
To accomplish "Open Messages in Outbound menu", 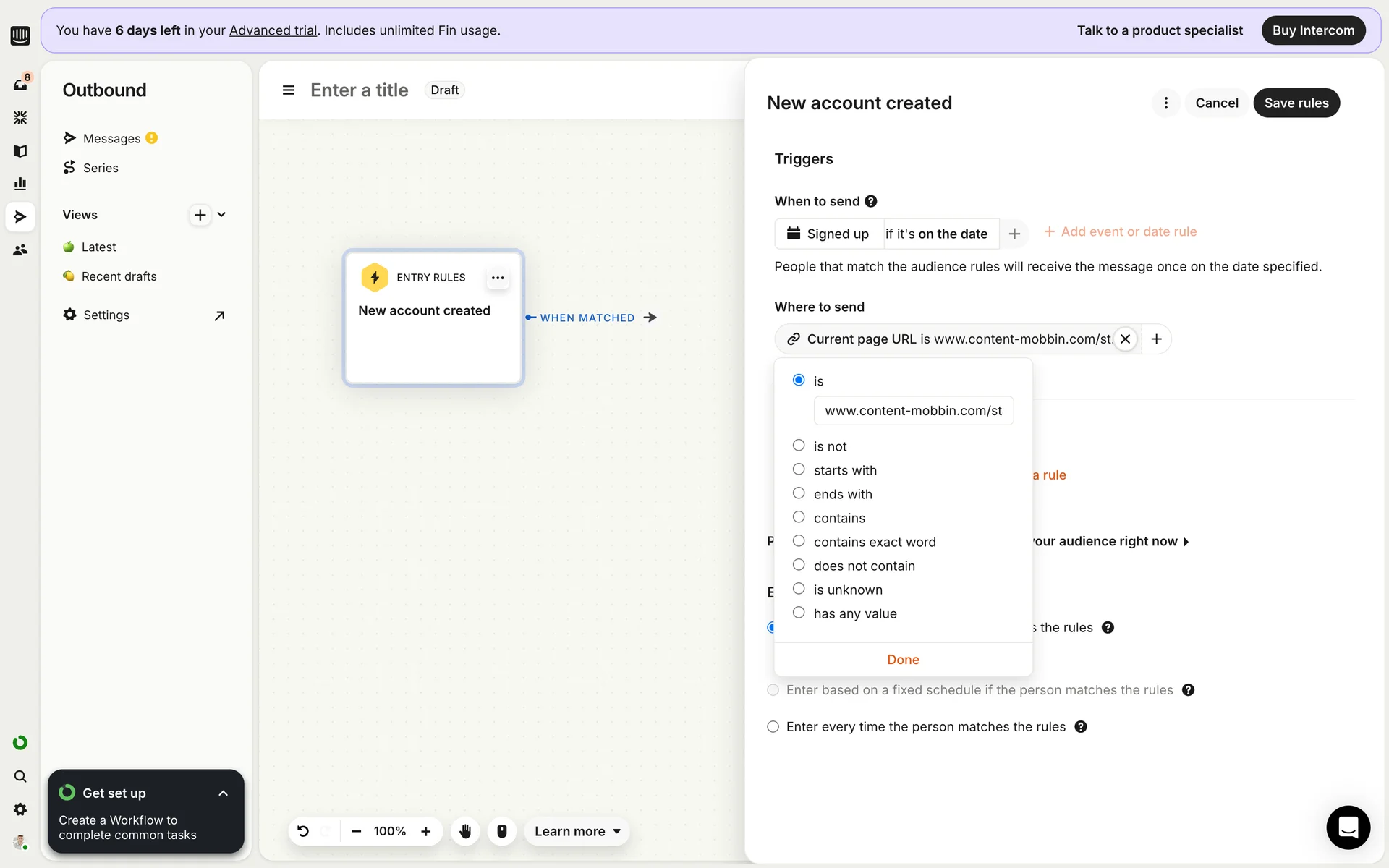I will click(111, 138).
